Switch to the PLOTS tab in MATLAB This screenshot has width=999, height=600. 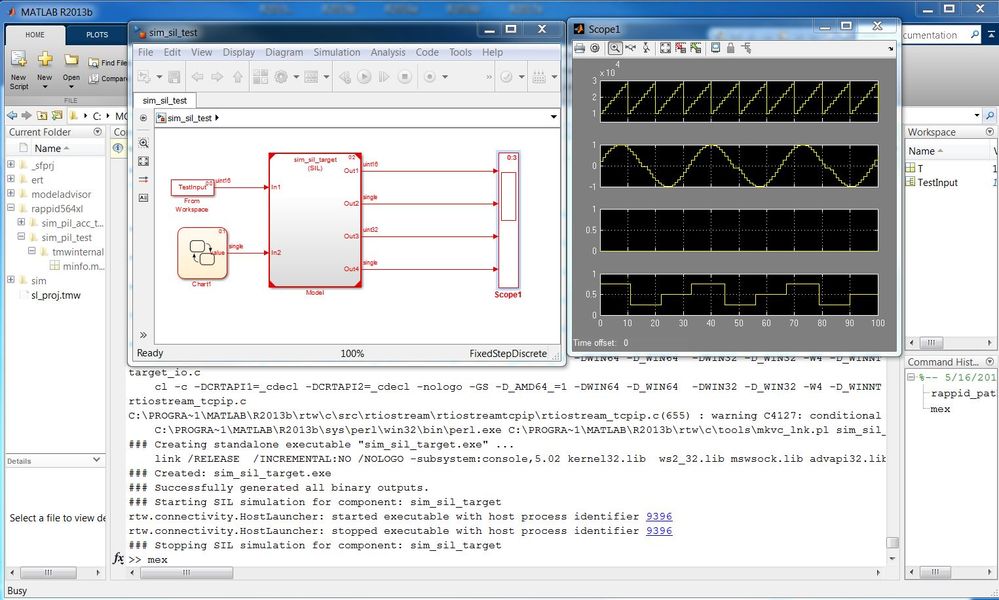pyautogui.click(x=97, y=35)
